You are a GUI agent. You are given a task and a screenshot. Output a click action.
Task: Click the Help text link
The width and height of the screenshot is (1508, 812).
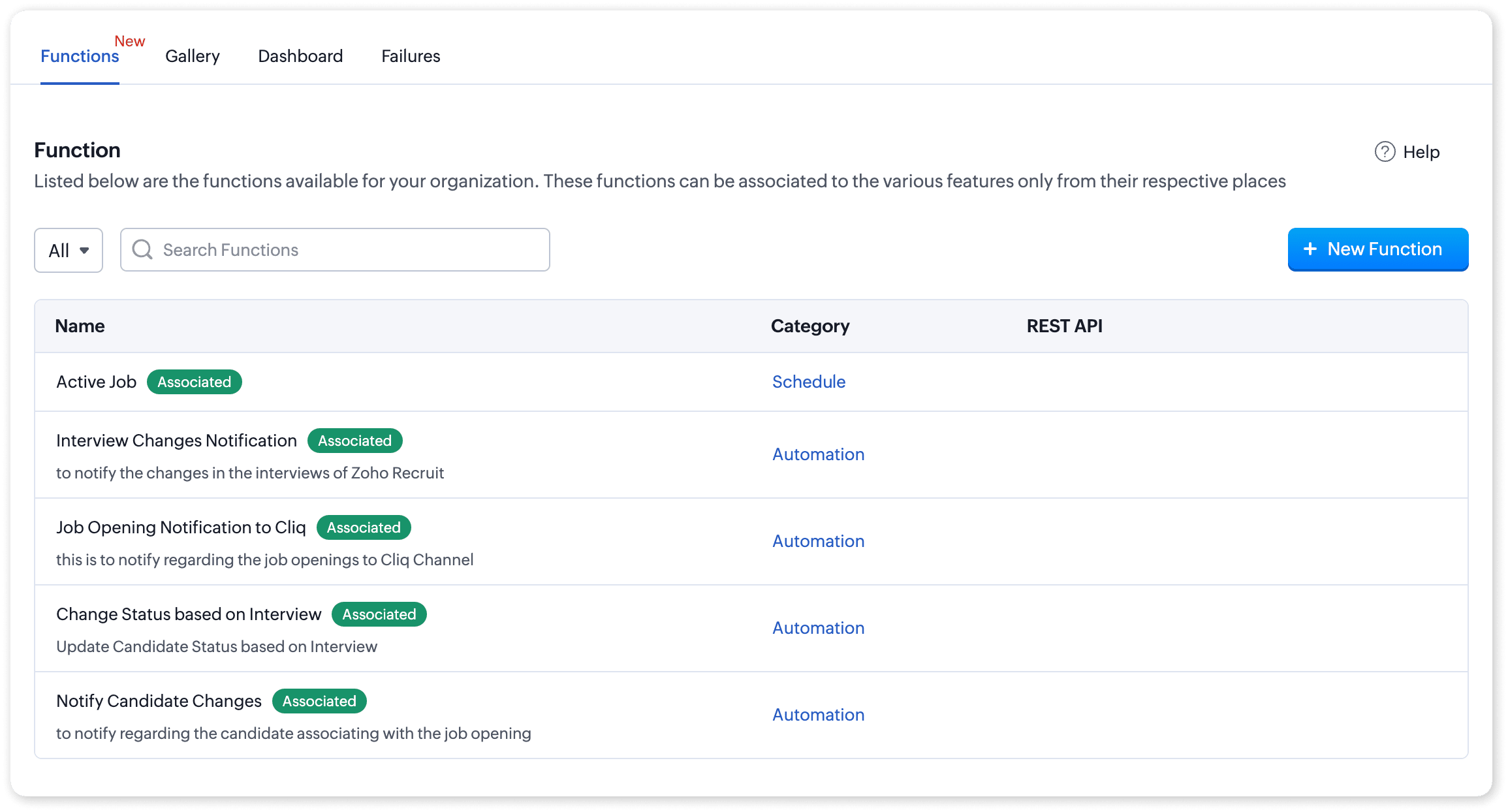point(1421,152)
